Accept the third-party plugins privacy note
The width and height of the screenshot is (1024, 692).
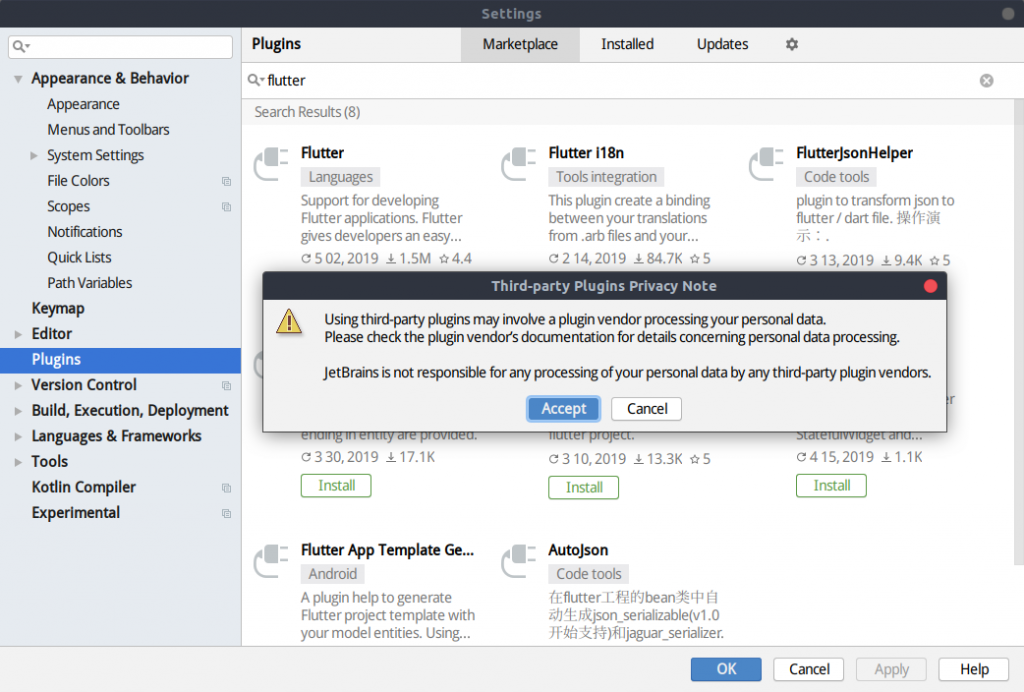[564, 408]
